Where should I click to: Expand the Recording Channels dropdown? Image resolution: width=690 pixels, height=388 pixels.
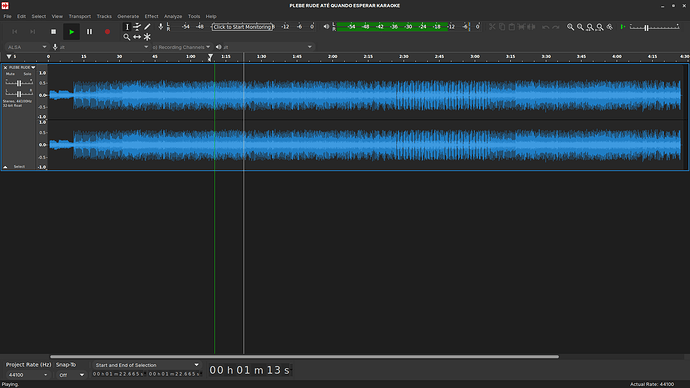(181, 47)
